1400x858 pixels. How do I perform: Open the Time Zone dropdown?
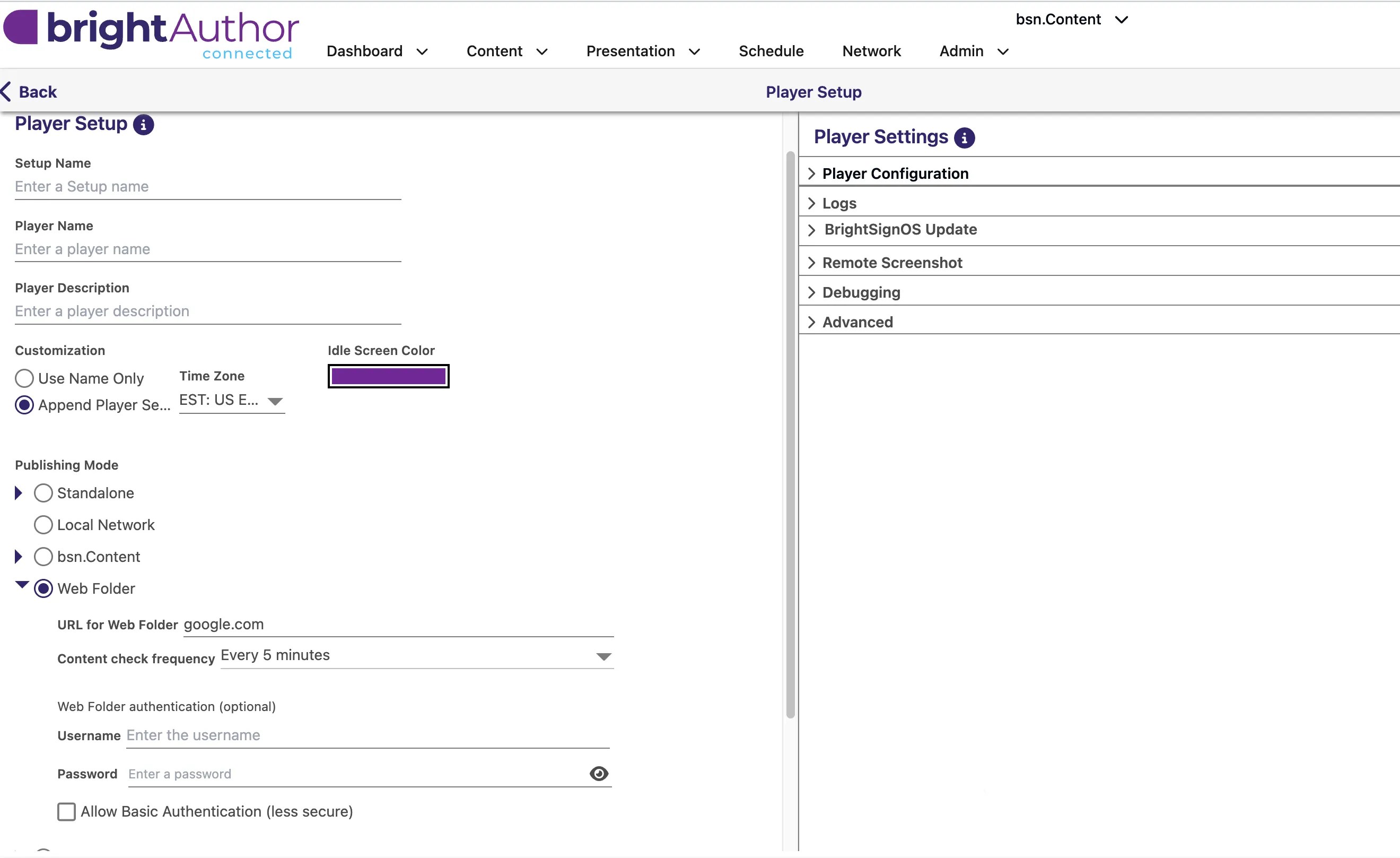click(232, 401)
